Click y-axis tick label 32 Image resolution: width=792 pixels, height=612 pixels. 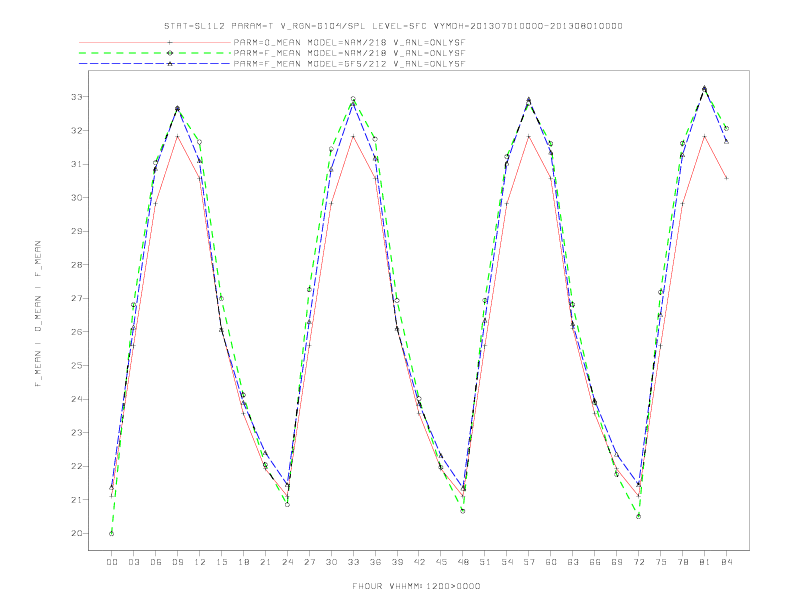pos(77,130)
